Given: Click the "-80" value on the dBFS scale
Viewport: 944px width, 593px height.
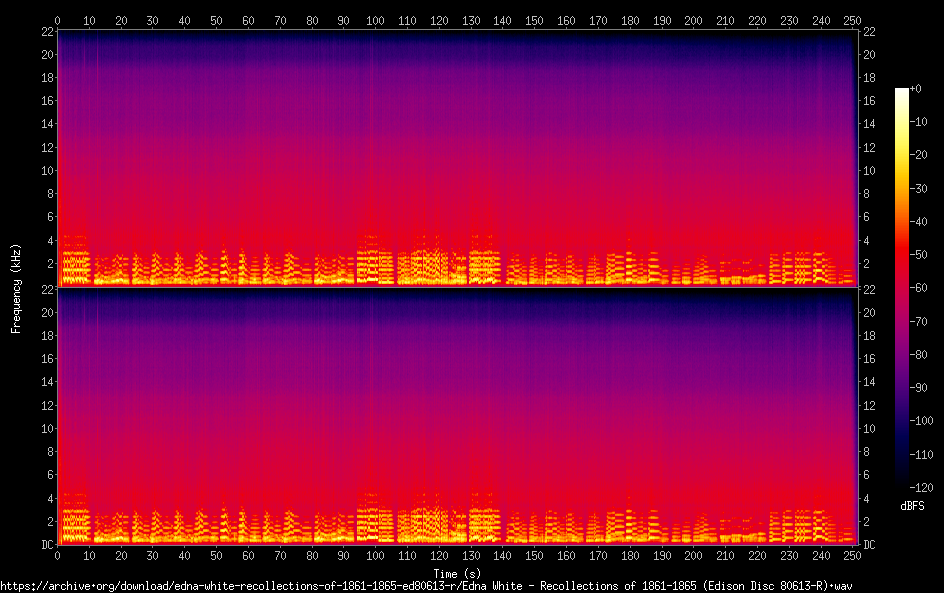Looking at the screenshot, I should pos(918,355).
